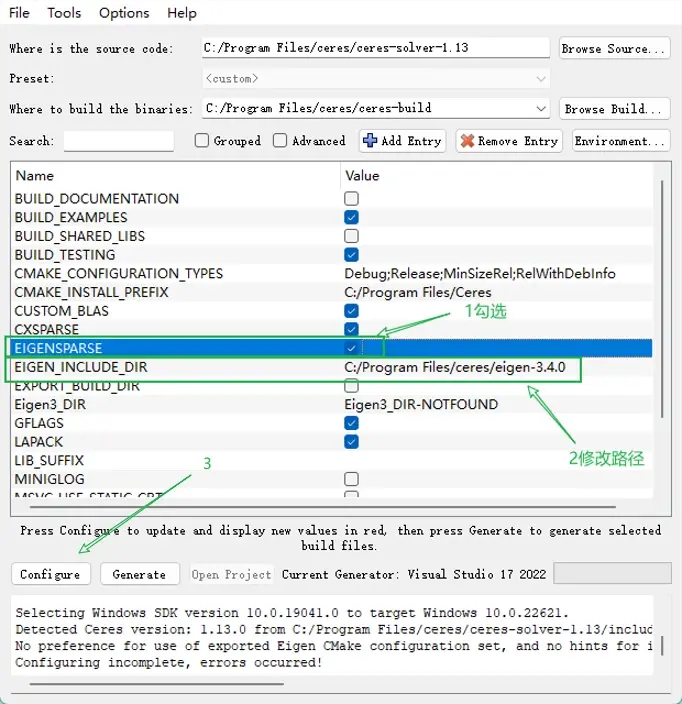Uncheck BUILD_EXAMPLES checkbox
The image size is (682, 704).
click(351, 217)
